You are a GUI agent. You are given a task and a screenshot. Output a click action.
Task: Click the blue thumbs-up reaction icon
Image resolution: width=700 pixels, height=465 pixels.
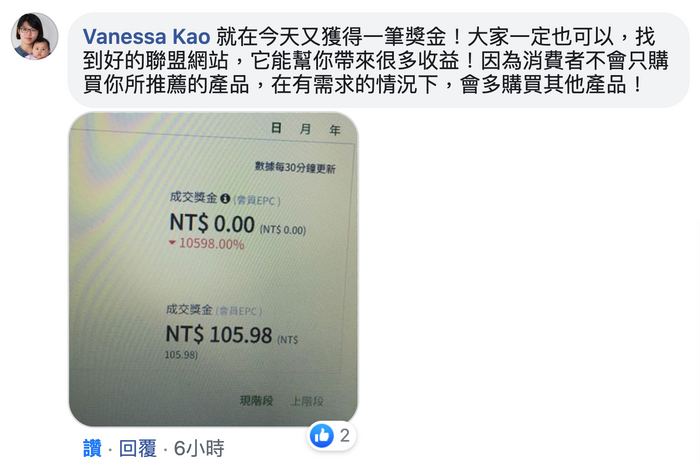point(322,436)
